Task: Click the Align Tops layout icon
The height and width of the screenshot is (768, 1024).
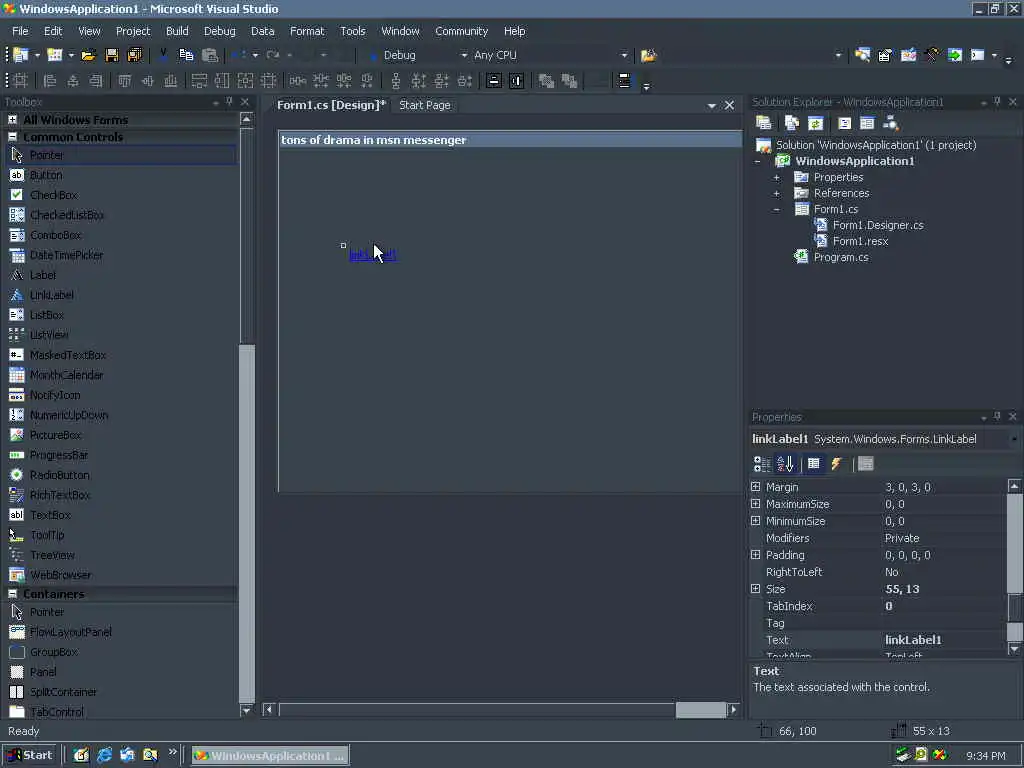Action: pyautogui.click(x=124, y=81)
